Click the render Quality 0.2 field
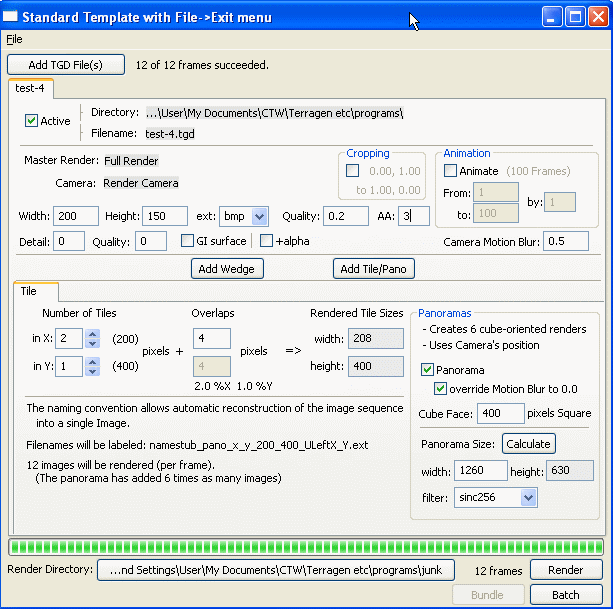The image size is (613, 609). pos(346,216)
